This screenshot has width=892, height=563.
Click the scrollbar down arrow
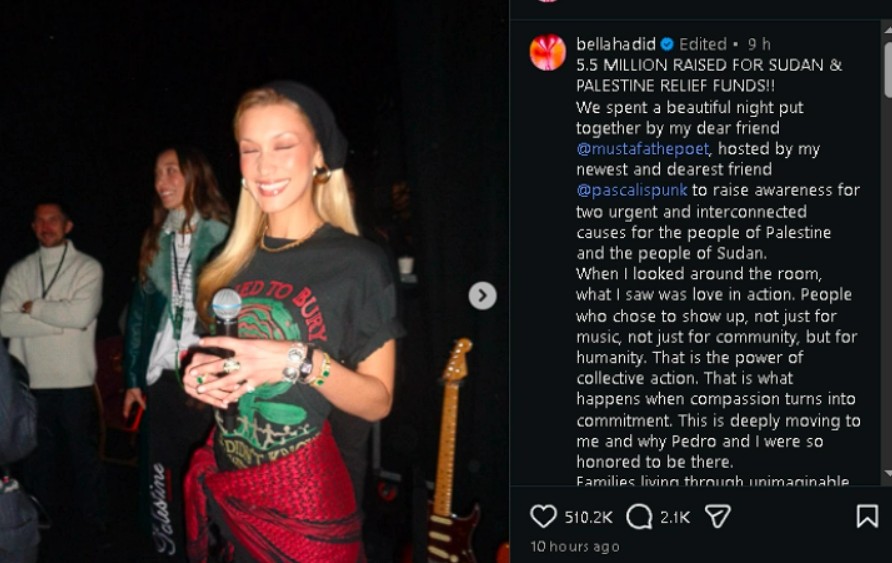888,473
